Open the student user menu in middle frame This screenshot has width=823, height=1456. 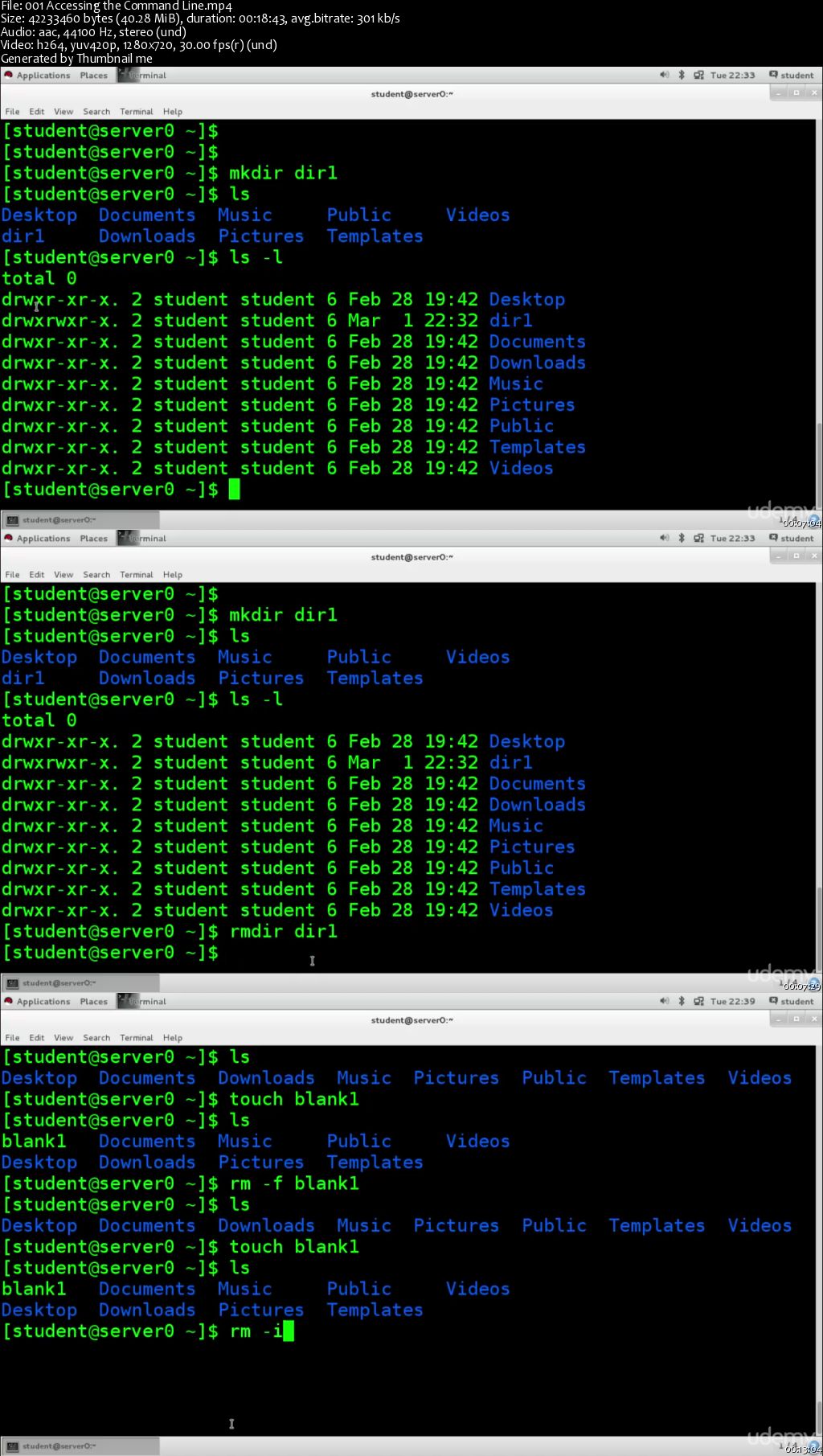tap(792, 538)
